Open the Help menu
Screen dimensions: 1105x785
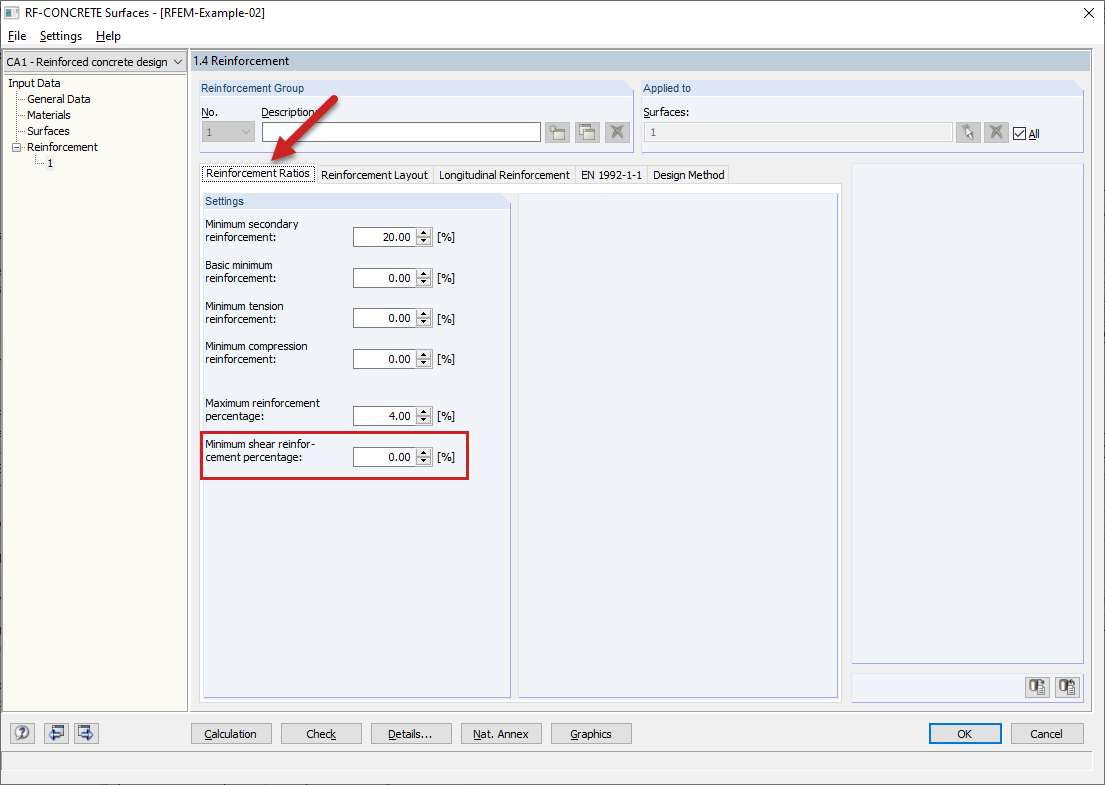pos(108,36)
